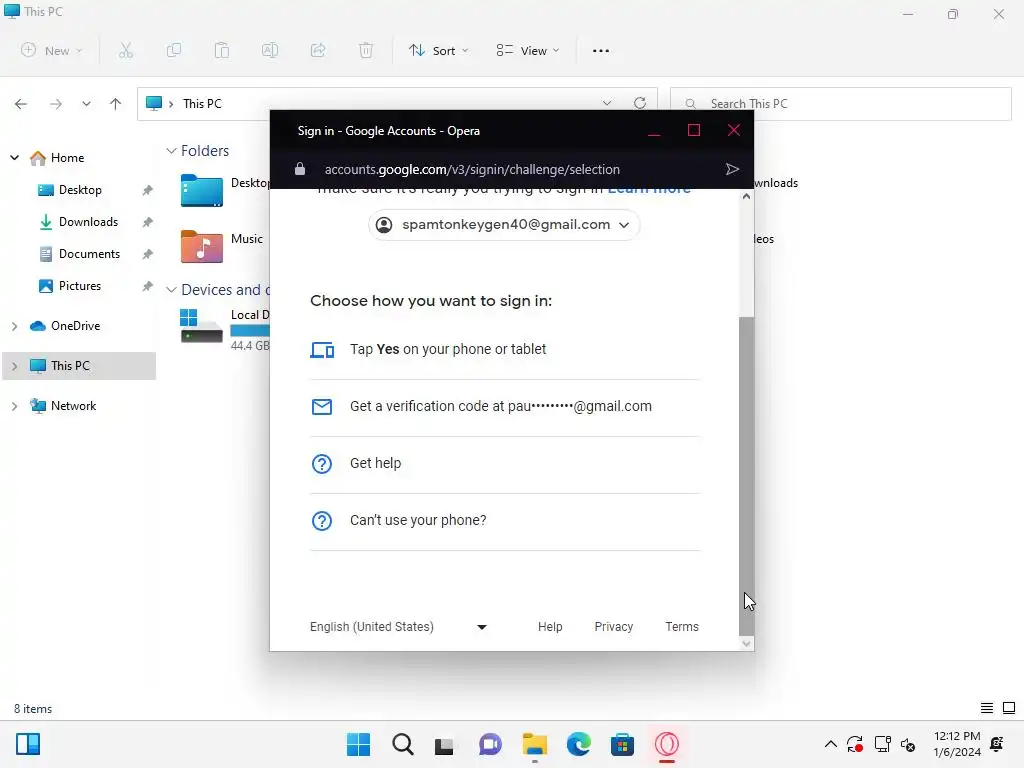The width and height of the screenshot is (1024, 768).
Task: Click Can't use your phone? option
Action: coord(505,521)
